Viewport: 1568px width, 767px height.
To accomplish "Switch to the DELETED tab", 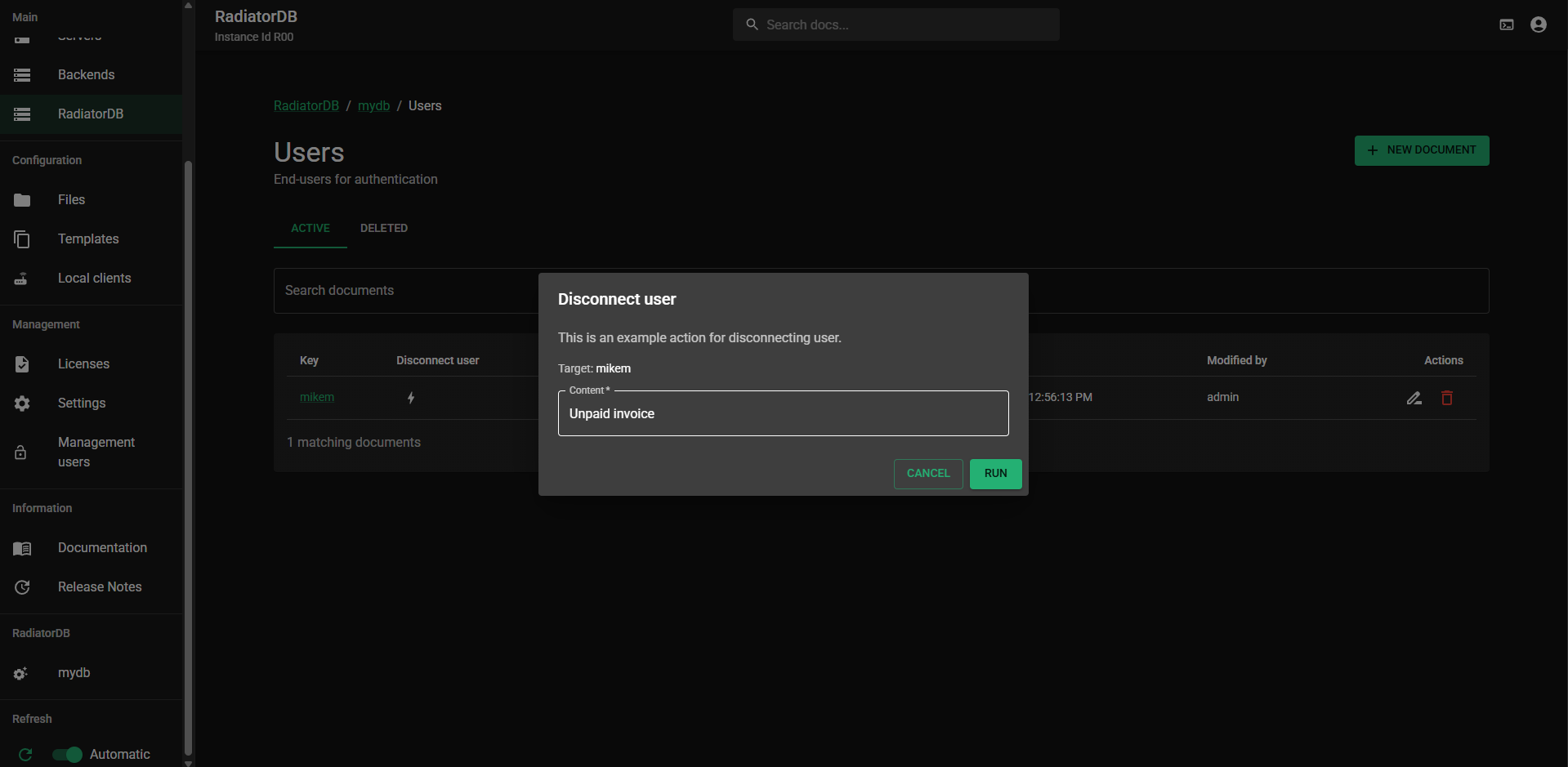I will coord(384,229).
